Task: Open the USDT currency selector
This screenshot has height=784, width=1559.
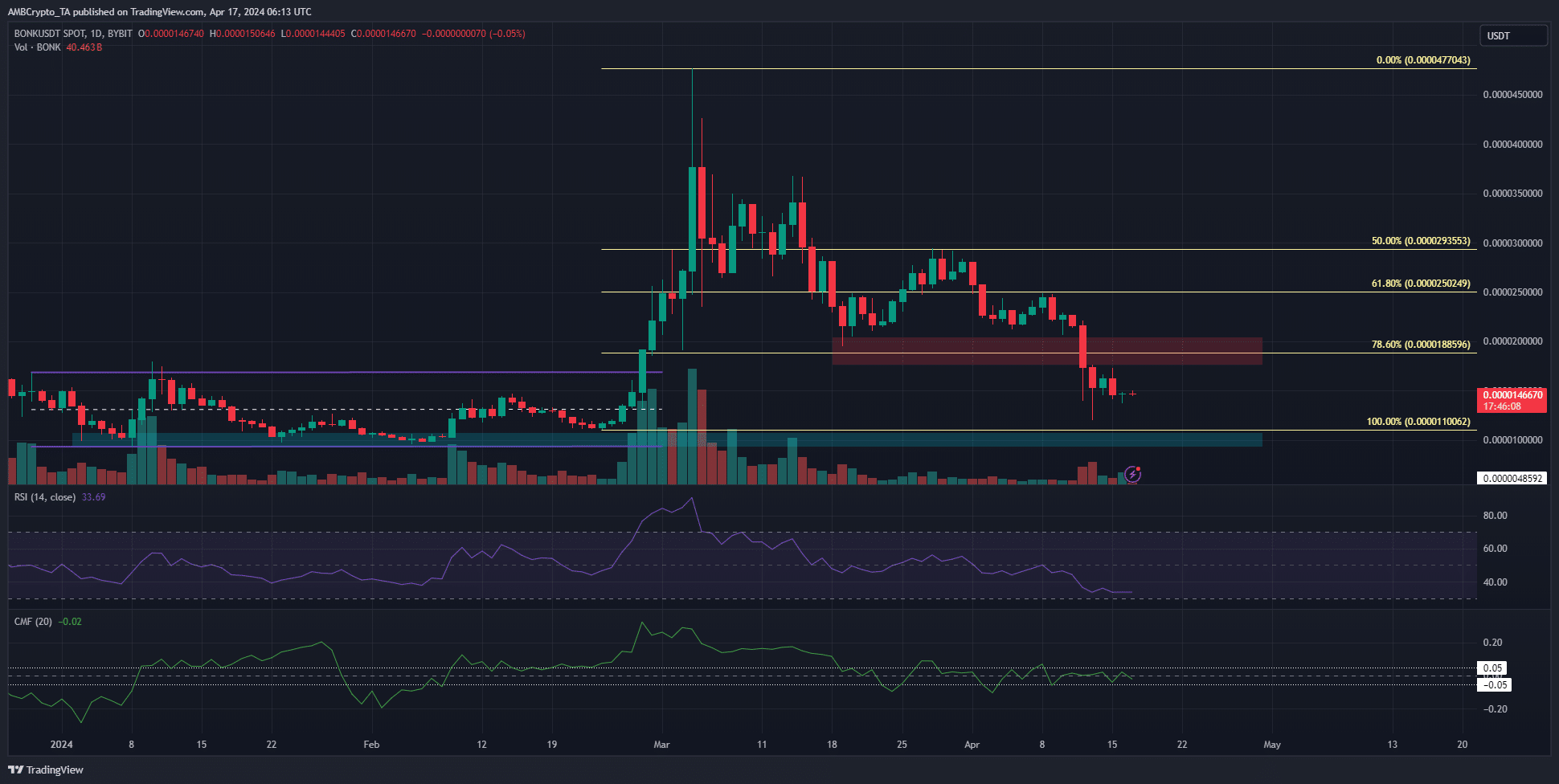Action: 1513,35
